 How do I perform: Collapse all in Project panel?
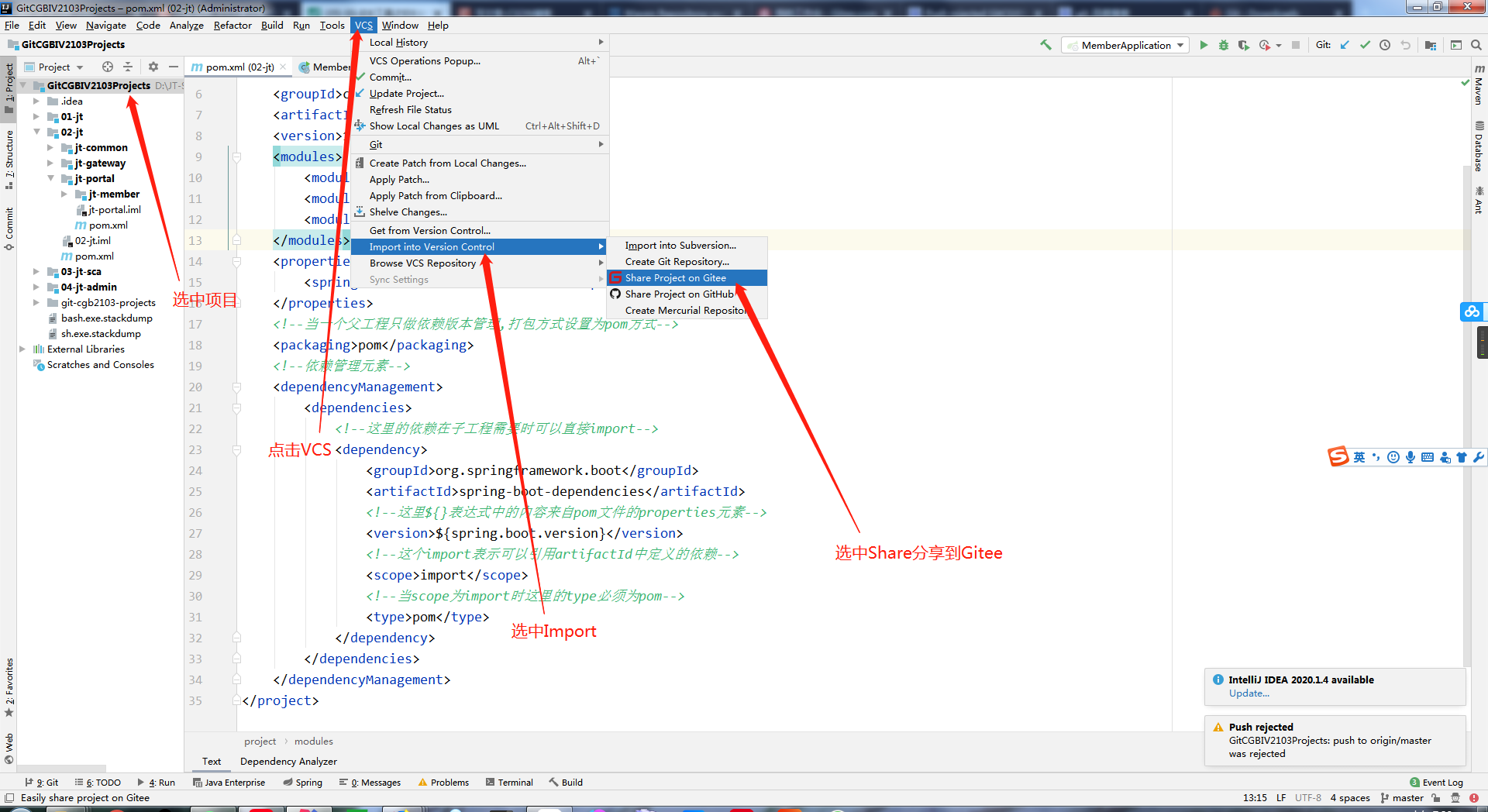pos(128,67)
